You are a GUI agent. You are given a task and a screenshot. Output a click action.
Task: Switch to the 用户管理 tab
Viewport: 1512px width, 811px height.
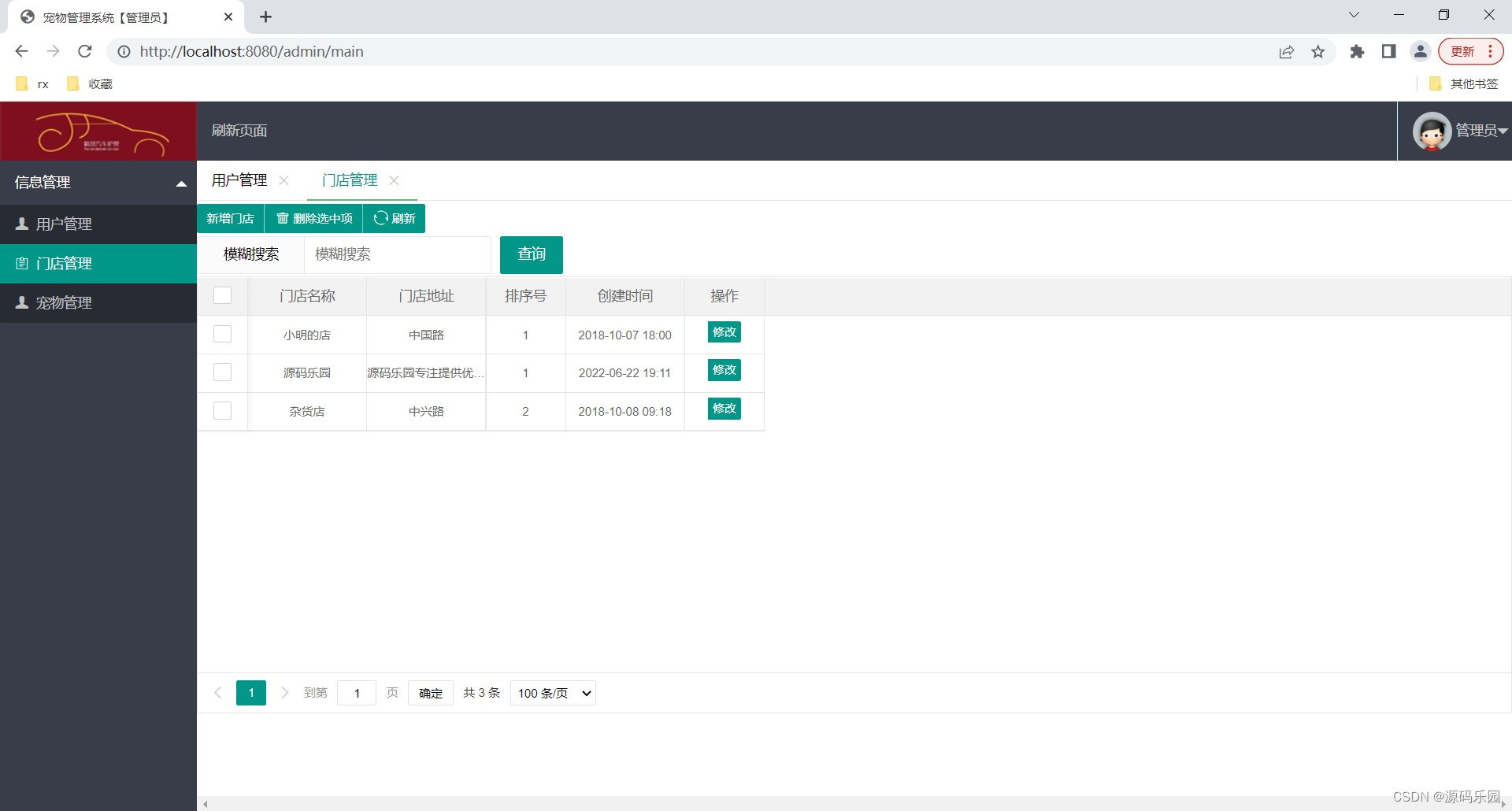pos(239,180)
